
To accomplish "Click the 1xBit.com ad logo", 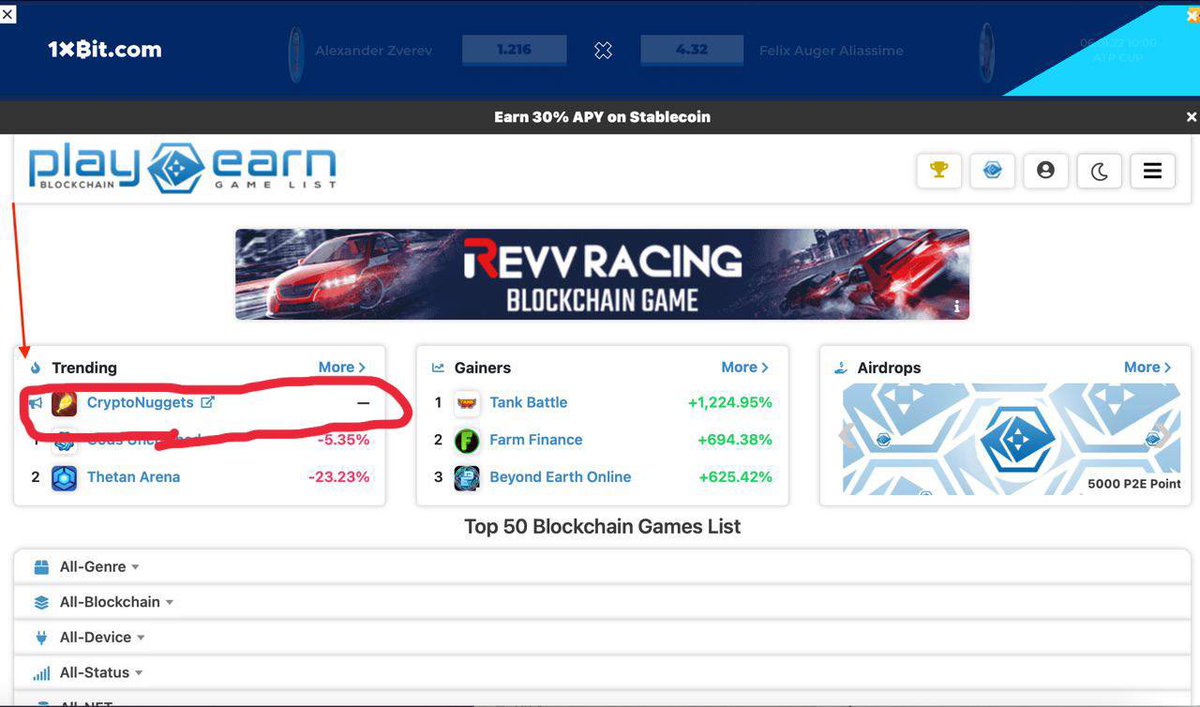I will (104, 50).
